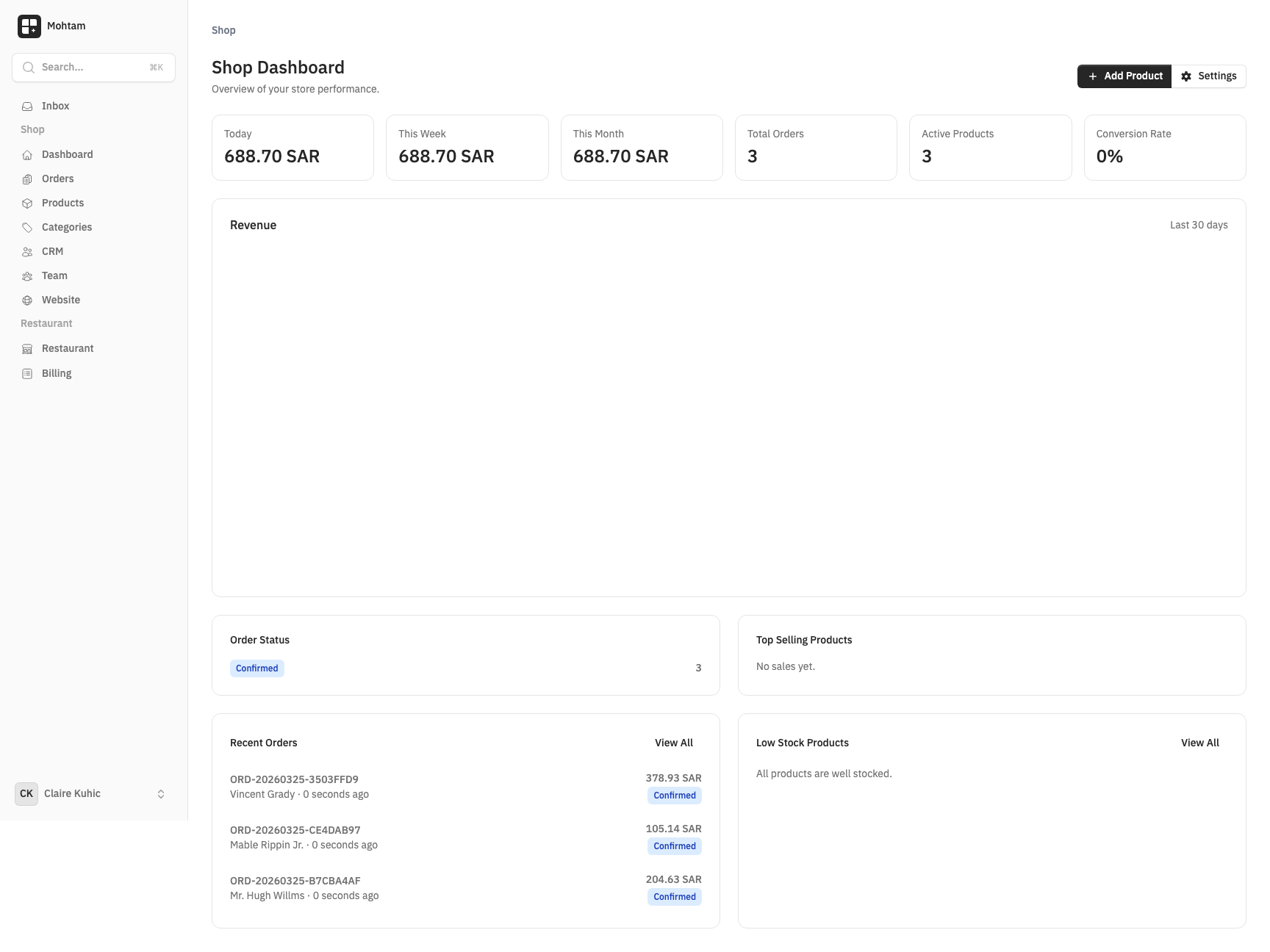Screen dimensions: 1270x952
Task: Click the Products box icon
Action: coord(27,203)
